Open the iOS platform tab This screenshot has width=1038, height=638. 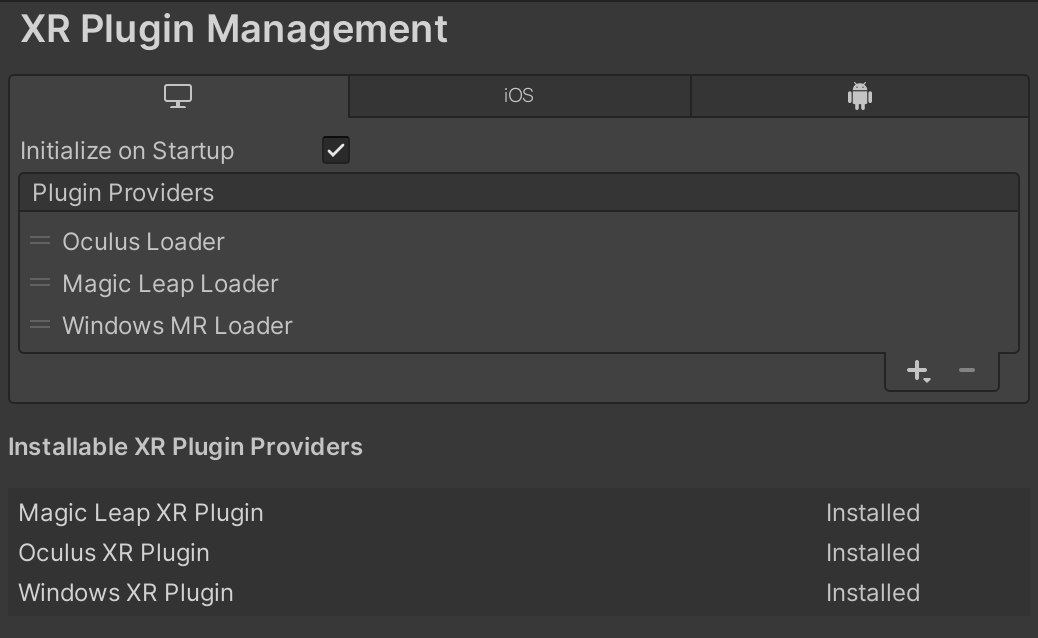519,96
